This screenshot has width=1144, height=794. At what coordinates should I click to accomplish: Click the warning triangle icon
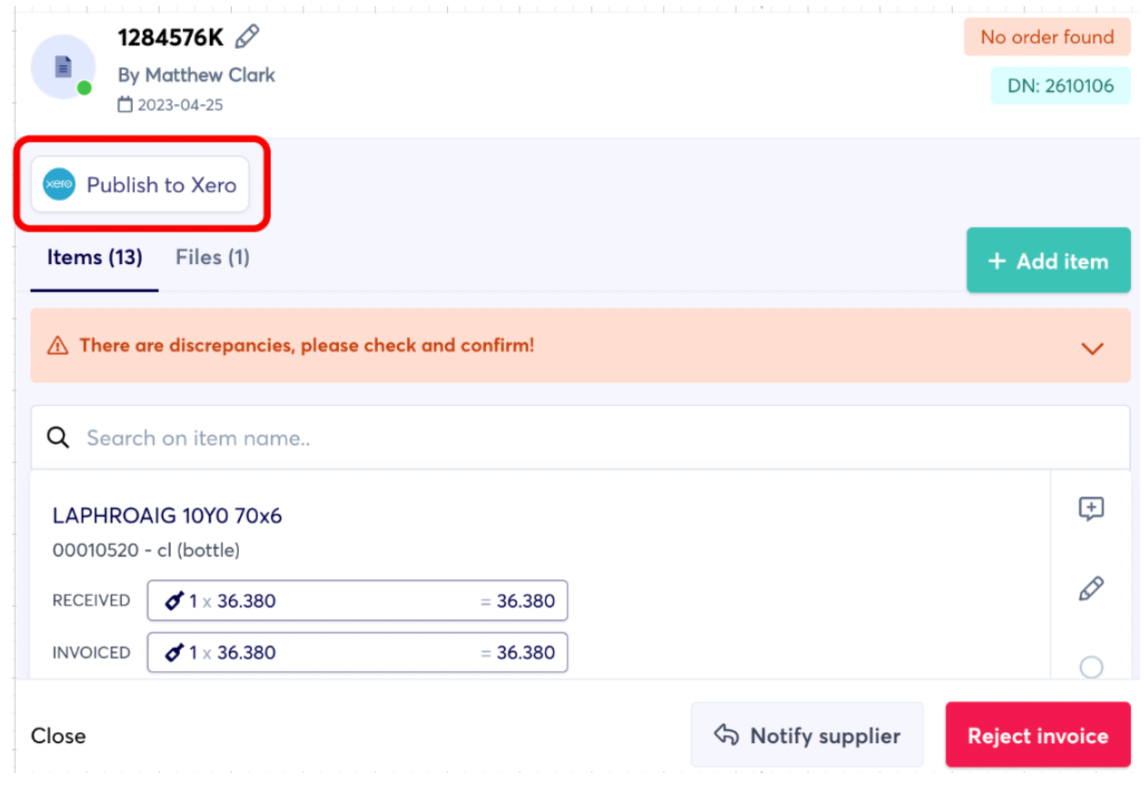point(58,346)
